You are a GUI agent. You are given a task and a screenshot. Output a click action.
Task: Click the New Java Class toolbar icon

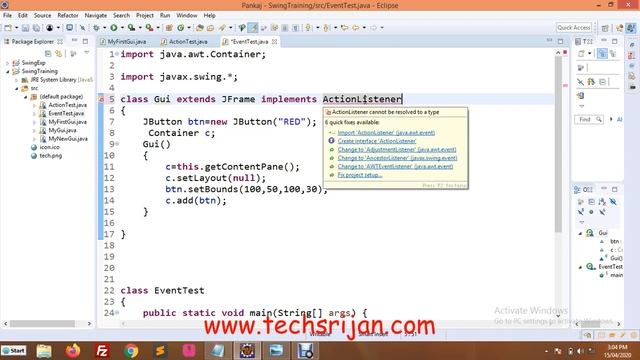click(x=180, y=28)
